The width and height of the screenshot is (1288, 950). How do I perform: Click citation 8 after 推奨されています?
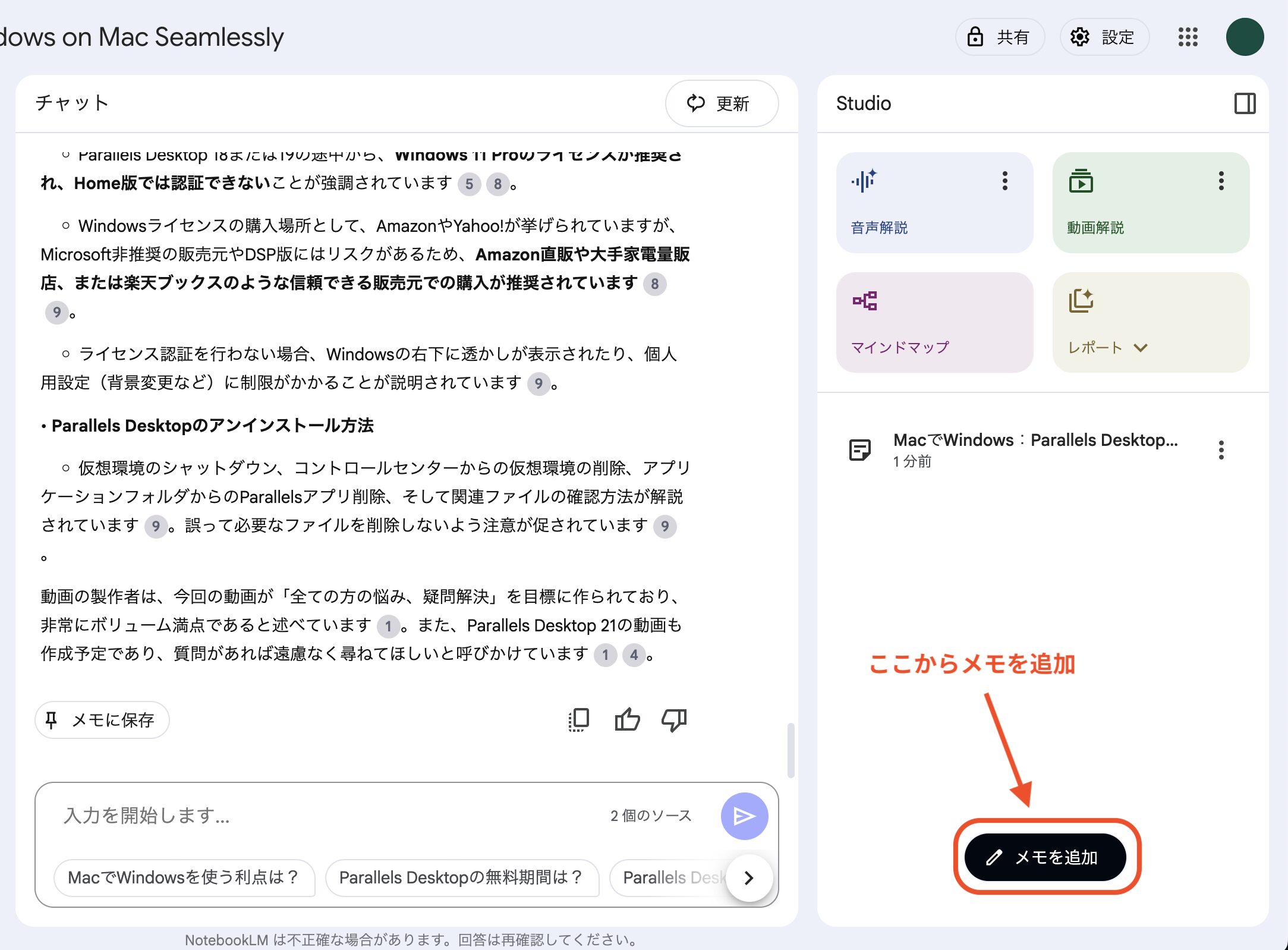[654, 284]
